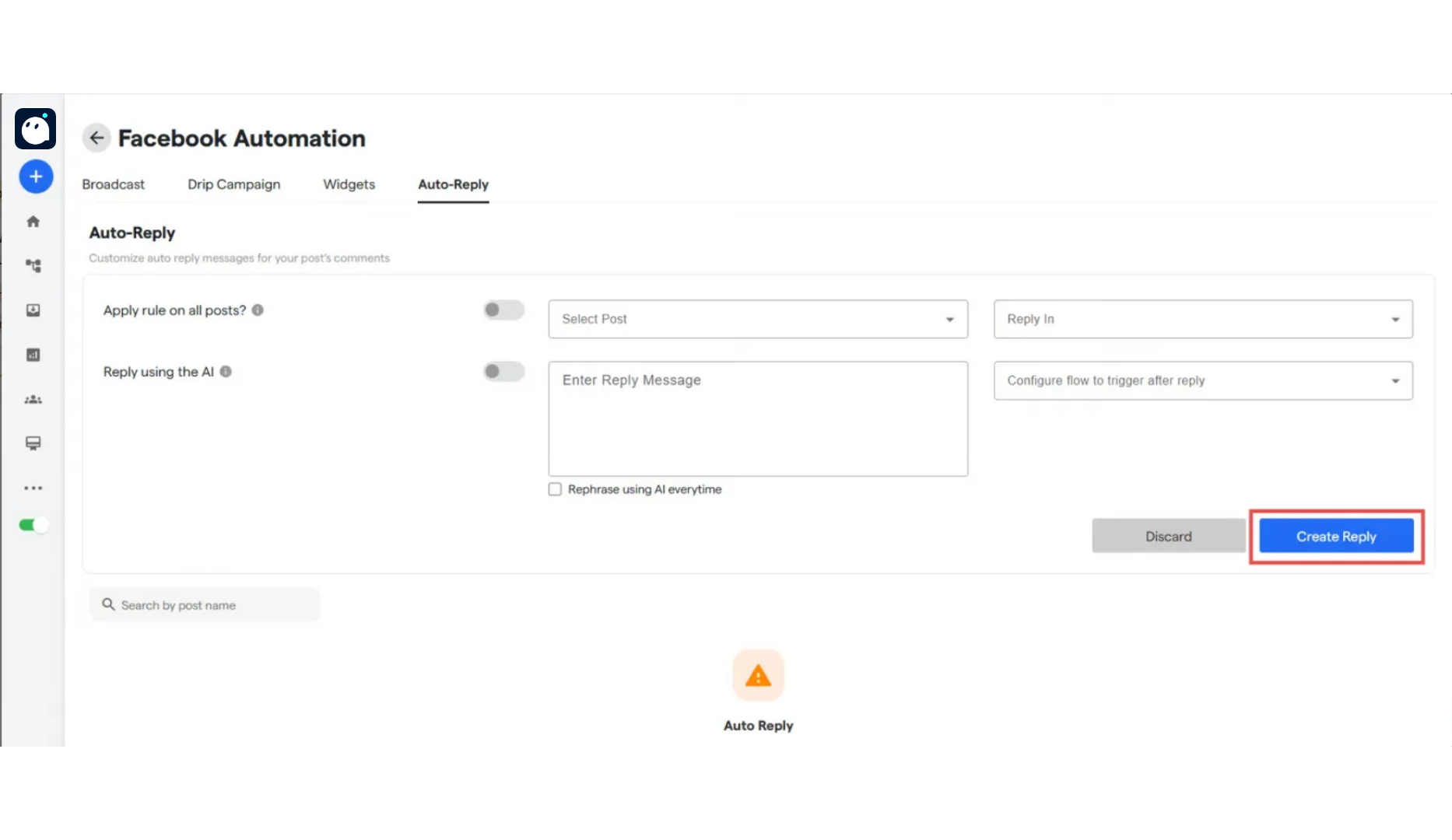Click the search by post name field
This screenshot has width=1452, height=840.
point(205,604)
